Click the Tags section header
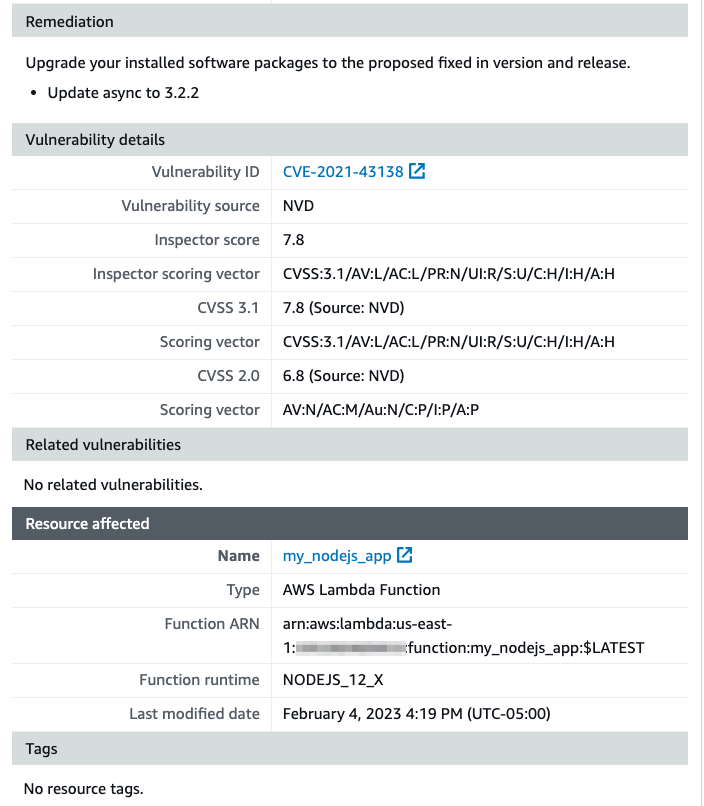Image resolution: width=704 pixels, height=806 pixels. coord(350,748)
